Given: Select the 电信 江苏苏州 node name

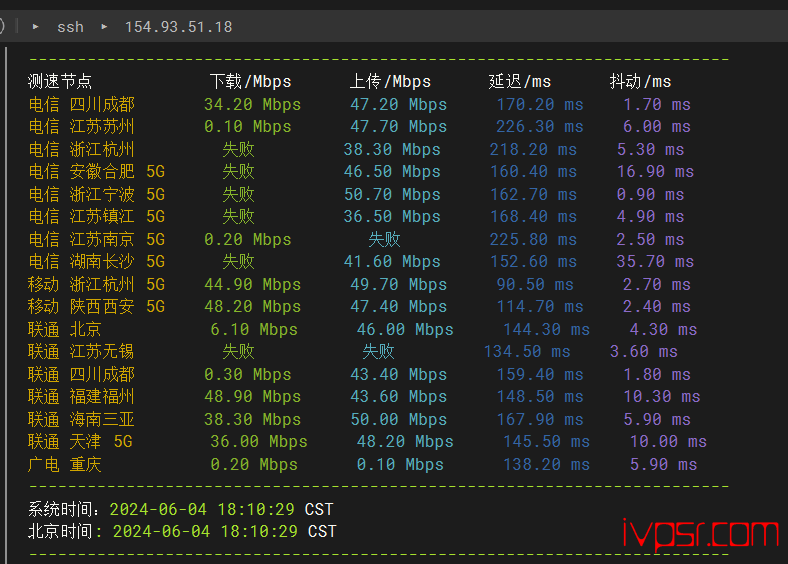Looking at the screenshot, I should tap(81, 127).
